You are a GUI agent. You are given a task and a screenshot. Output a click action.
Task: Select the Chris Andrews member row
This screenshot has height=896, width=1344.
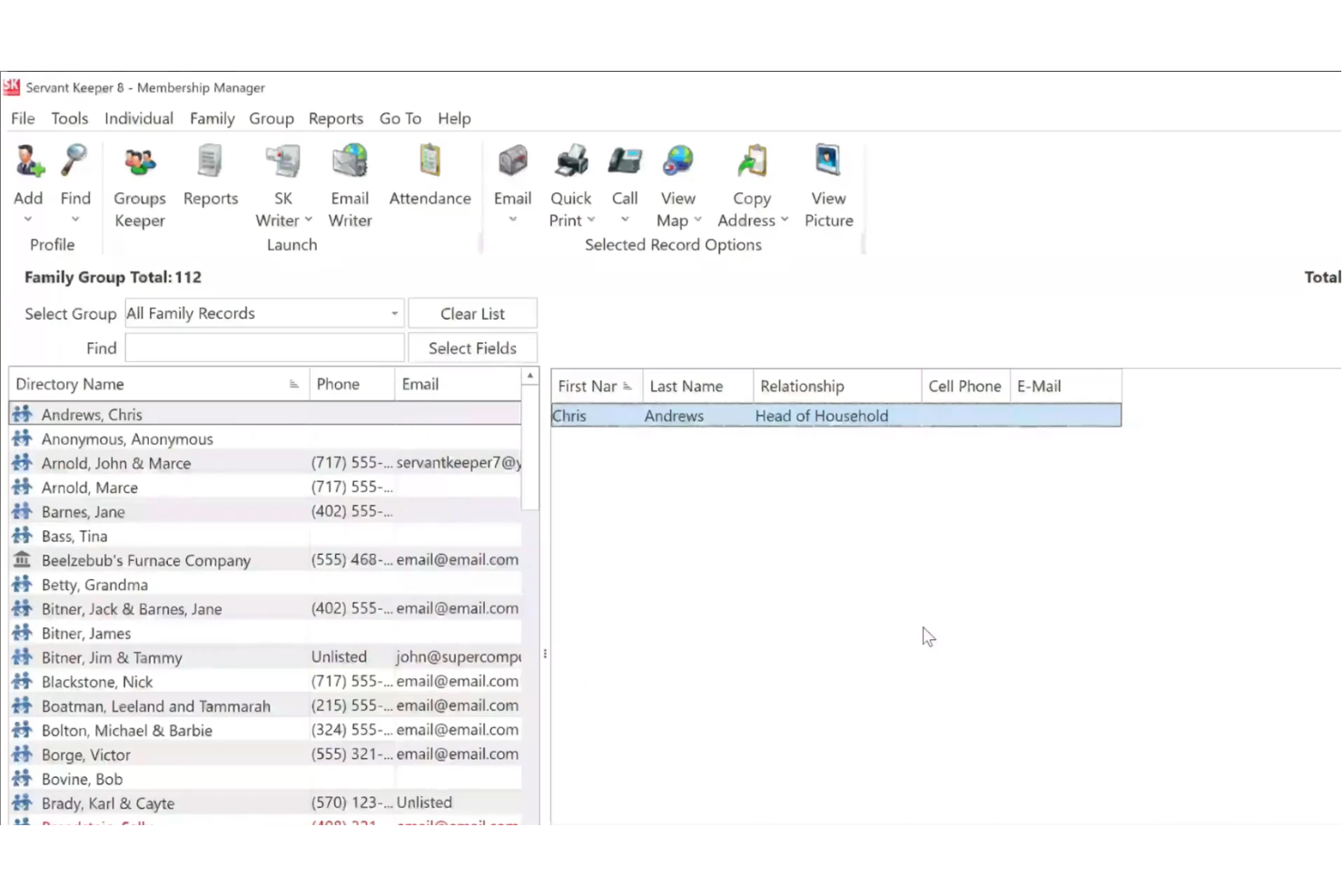[x=836, y=416]
